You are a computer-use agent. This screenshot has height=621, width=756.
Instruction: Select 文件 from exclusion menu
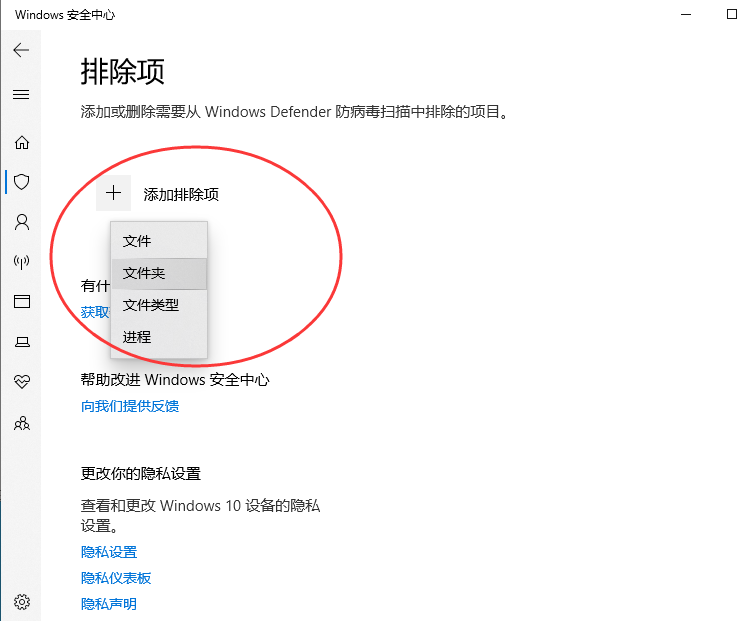pyautogui.click(x=159, y=241)
